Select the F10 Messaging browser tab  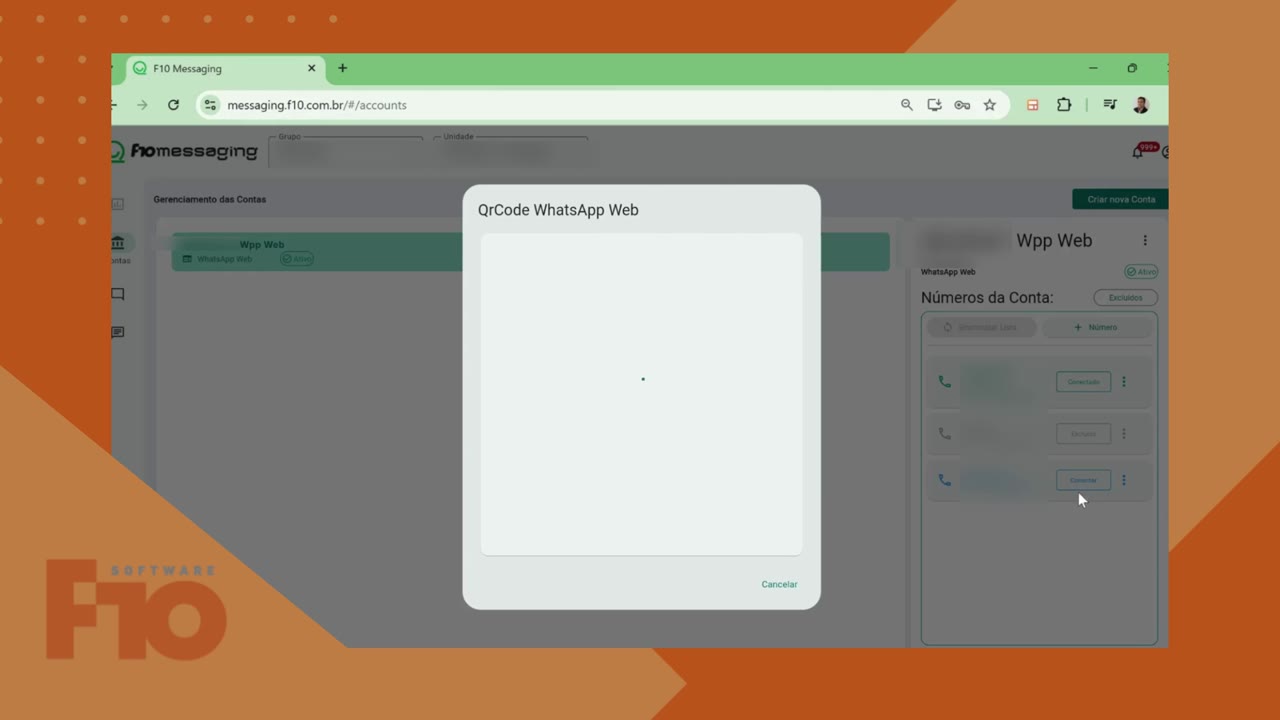(224, 69)
